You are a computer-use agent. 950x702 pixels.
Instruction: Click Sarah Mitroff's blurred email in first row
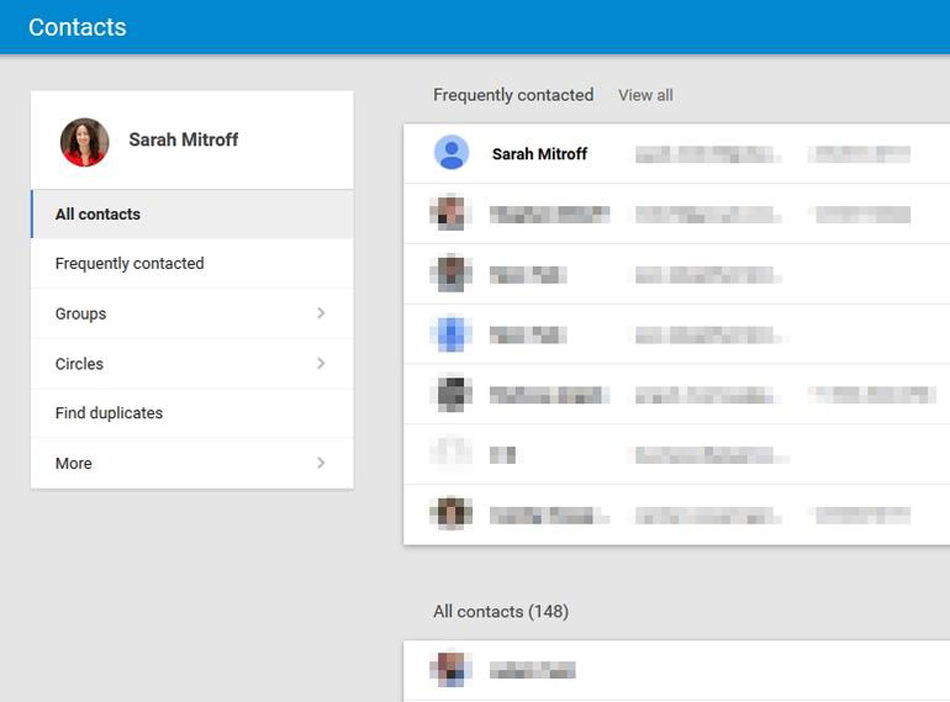(708, 154)
